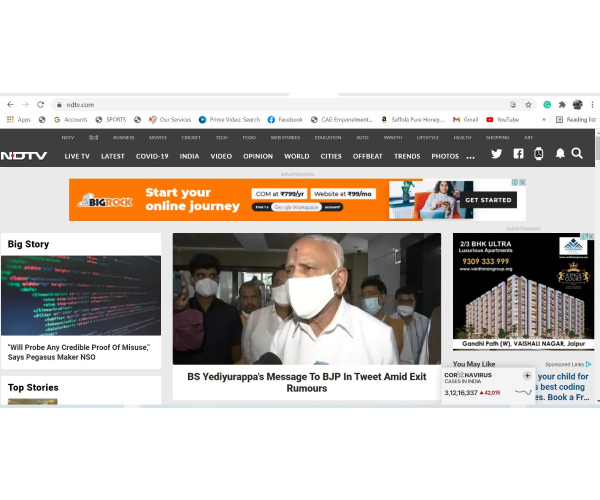The image size is (600, 500).
Task: Show hidden bookmarks overflow chevron
Action: click(x=544, y=120)
